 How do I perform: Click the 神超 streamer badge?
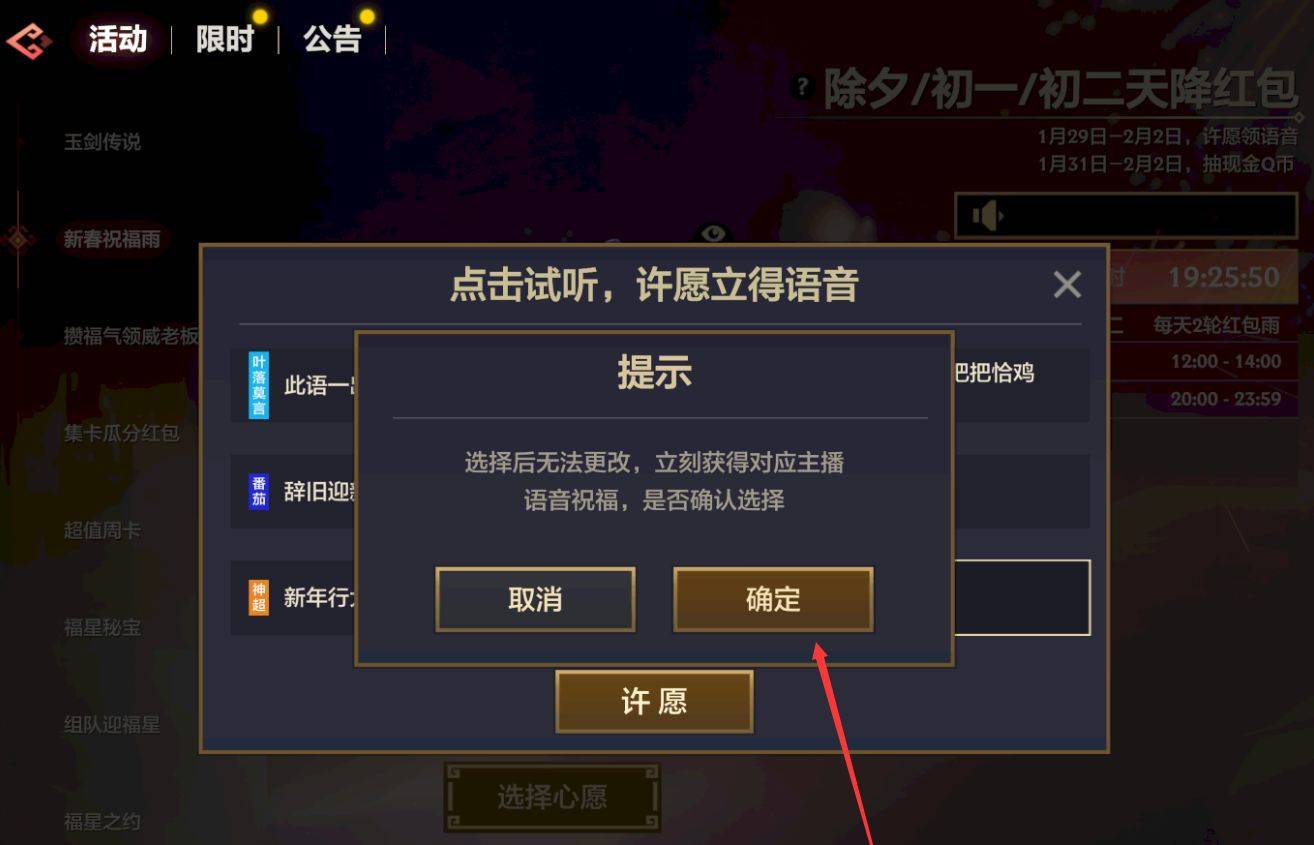point(259,598)
